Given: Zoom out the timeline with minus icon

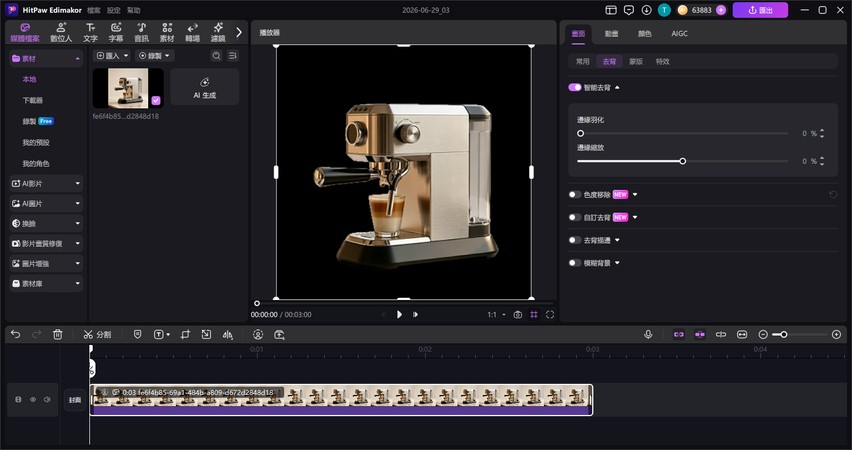Looking at the screenshot, I should click(763, 334).
